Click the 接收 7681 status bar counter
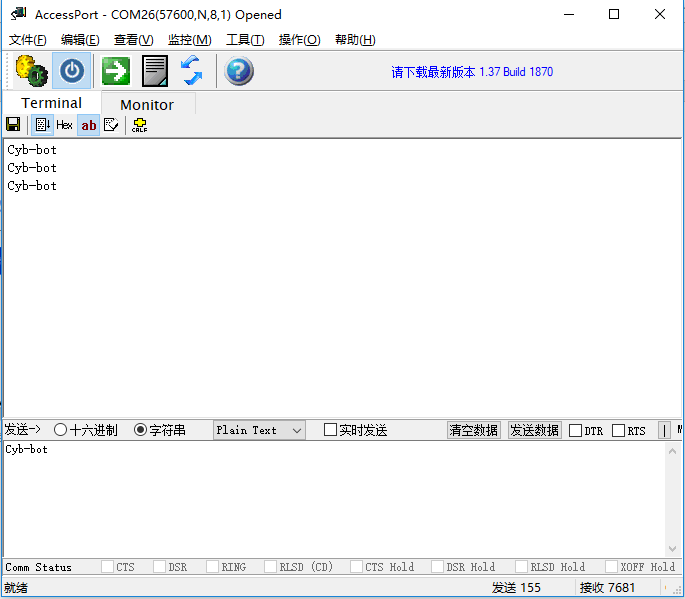Screen dimensions: 685x599 [x=607, y=588]
